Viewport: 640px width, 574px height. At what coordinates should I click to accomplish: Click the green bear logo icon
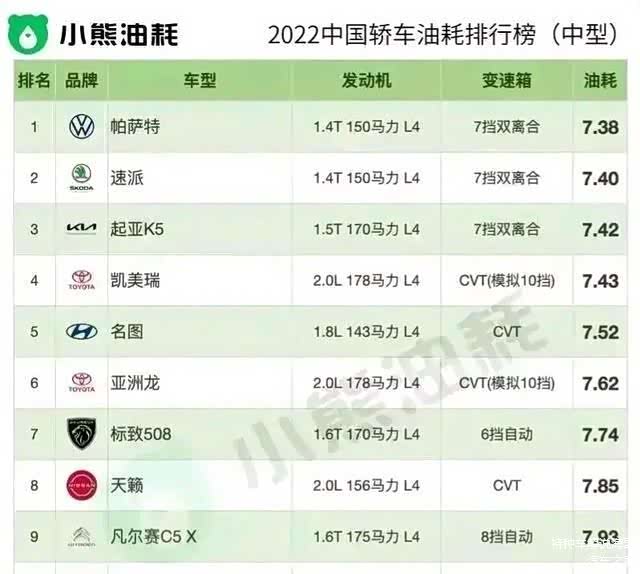(x=30, y=32)
